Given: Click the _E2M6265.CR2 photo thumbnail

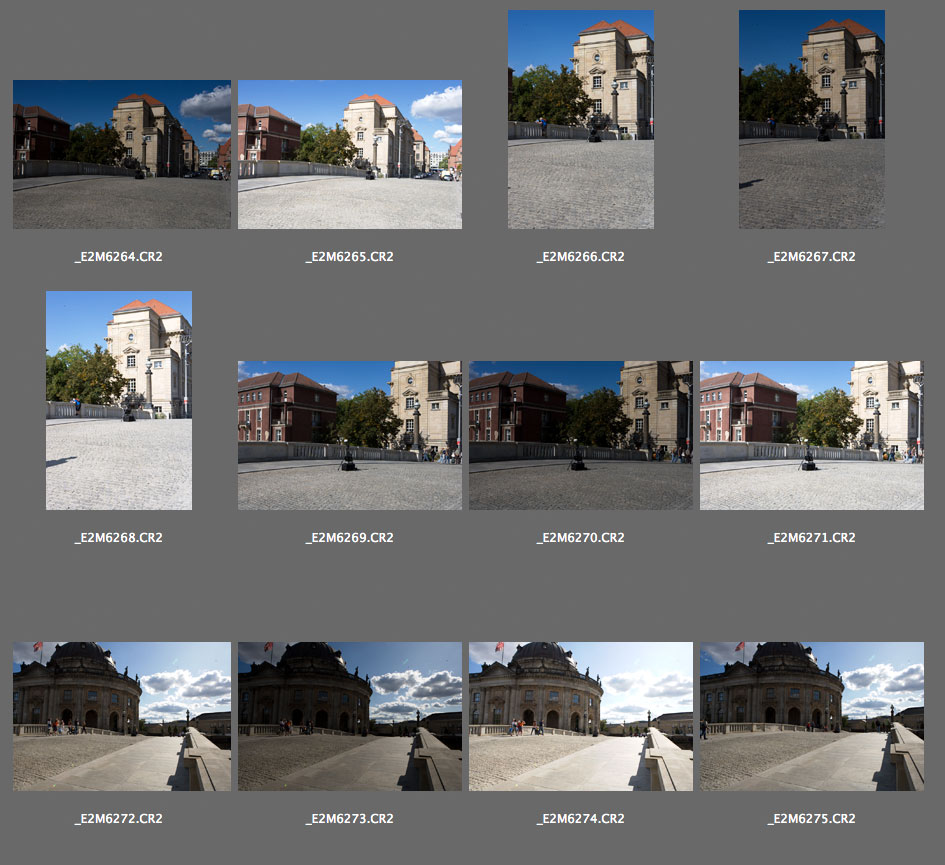Looking at the screenshot, I should pyautogui.click(x=350, y=155).
